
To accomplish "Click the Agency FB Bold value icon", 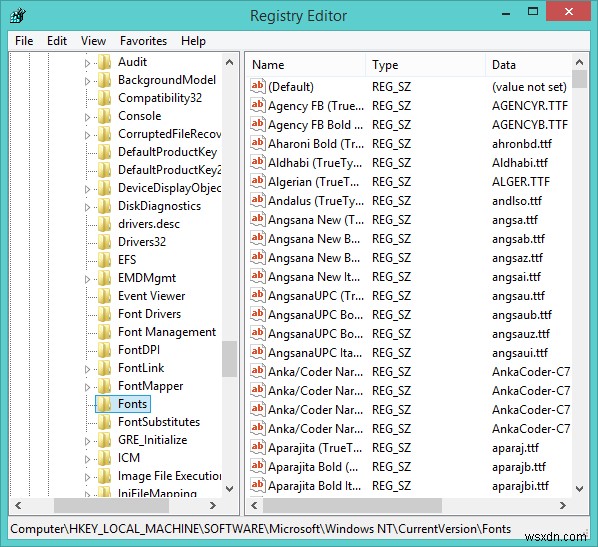I will (257, 124).
